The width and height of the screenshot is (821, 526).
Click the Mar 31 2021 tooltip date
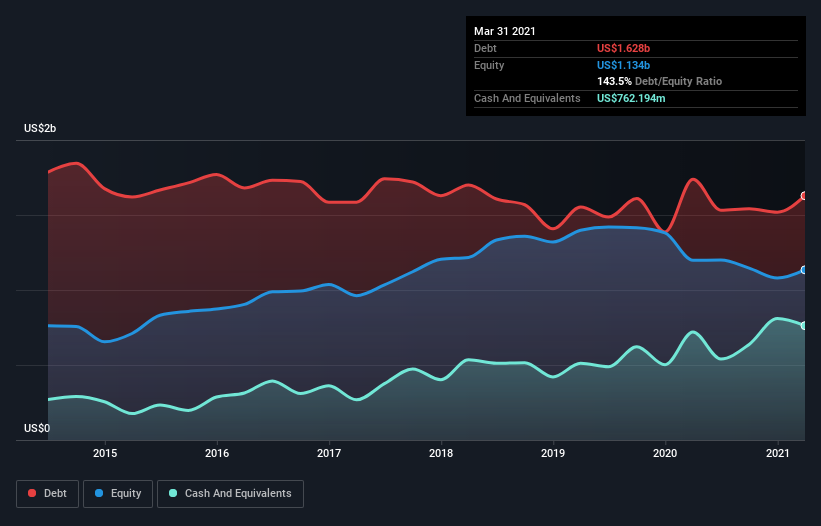505,31
